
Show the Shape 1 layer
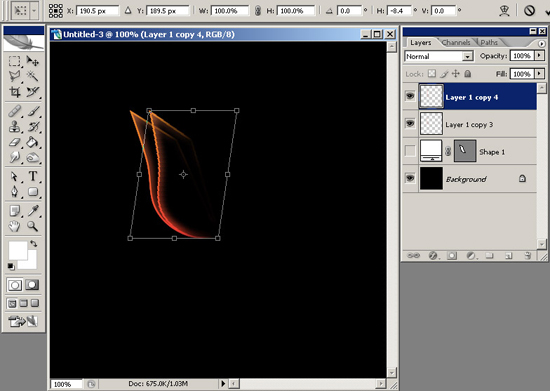410,151
